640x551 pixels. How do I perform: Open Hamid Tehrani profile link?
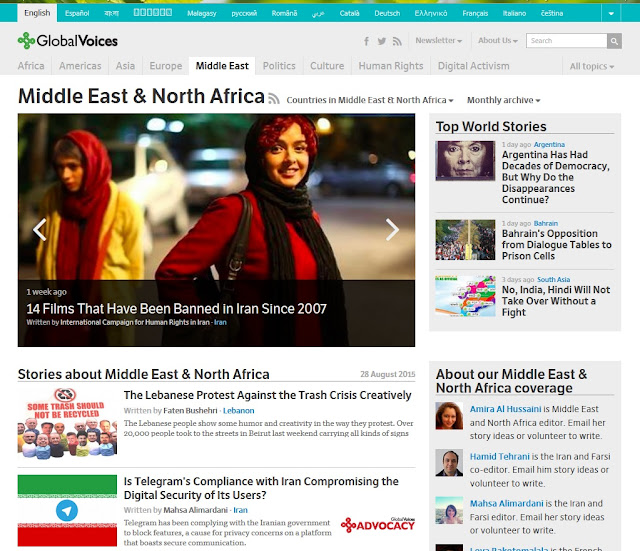point(500,456)
